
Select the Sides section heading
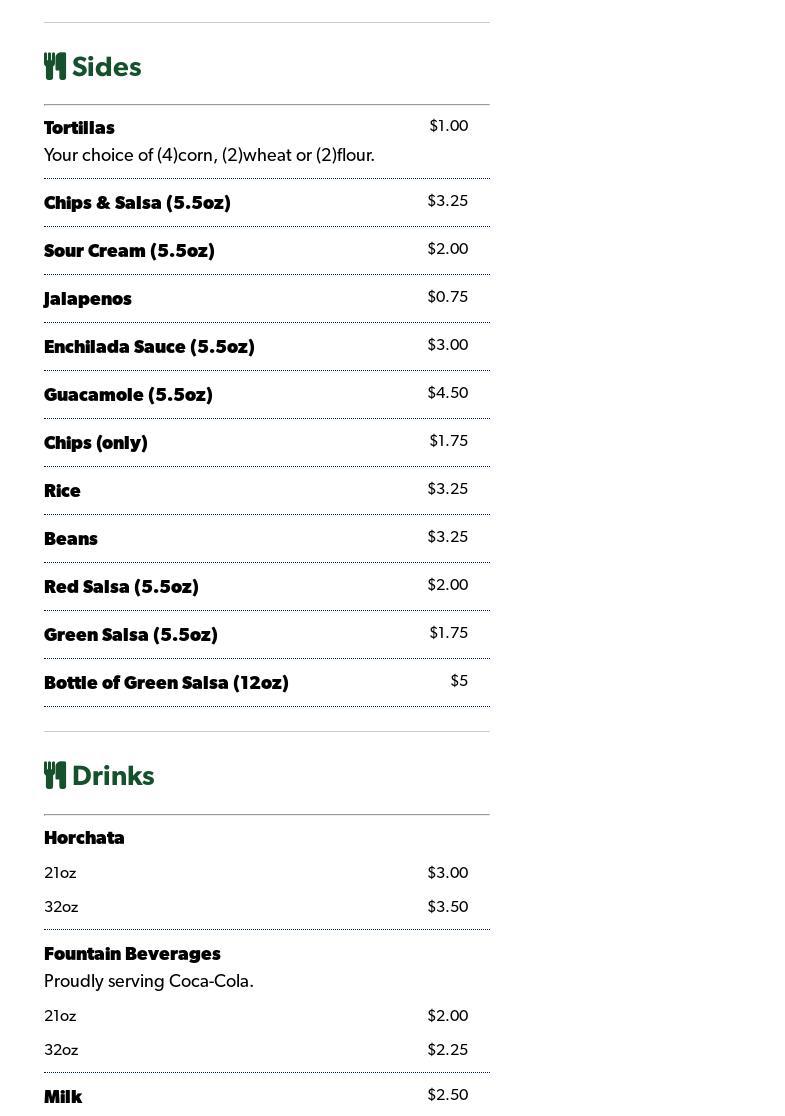pos(106,67)
